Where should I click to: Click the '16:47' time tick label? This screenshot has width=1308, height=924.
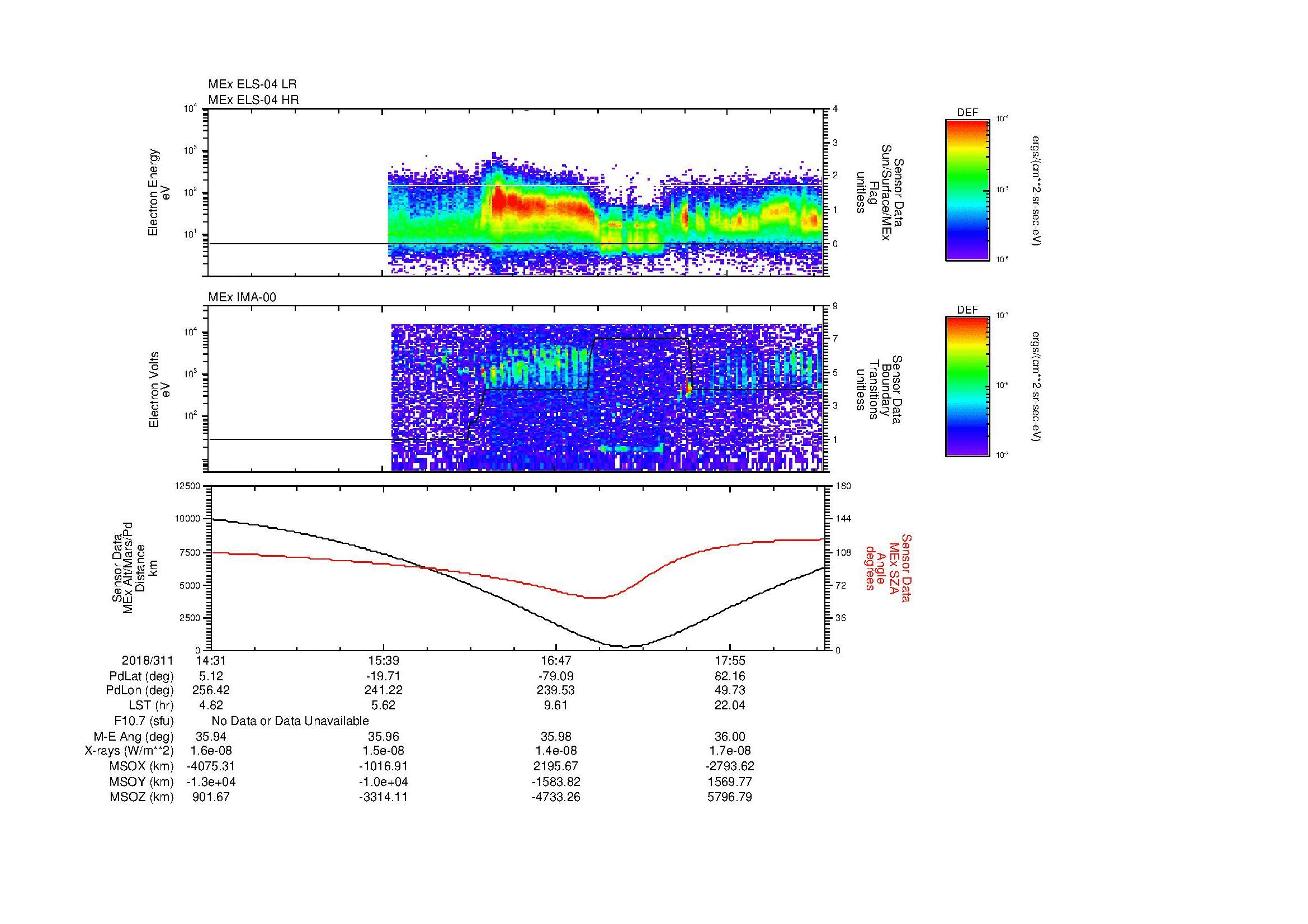pyautogui.click(x=556, y=660)
